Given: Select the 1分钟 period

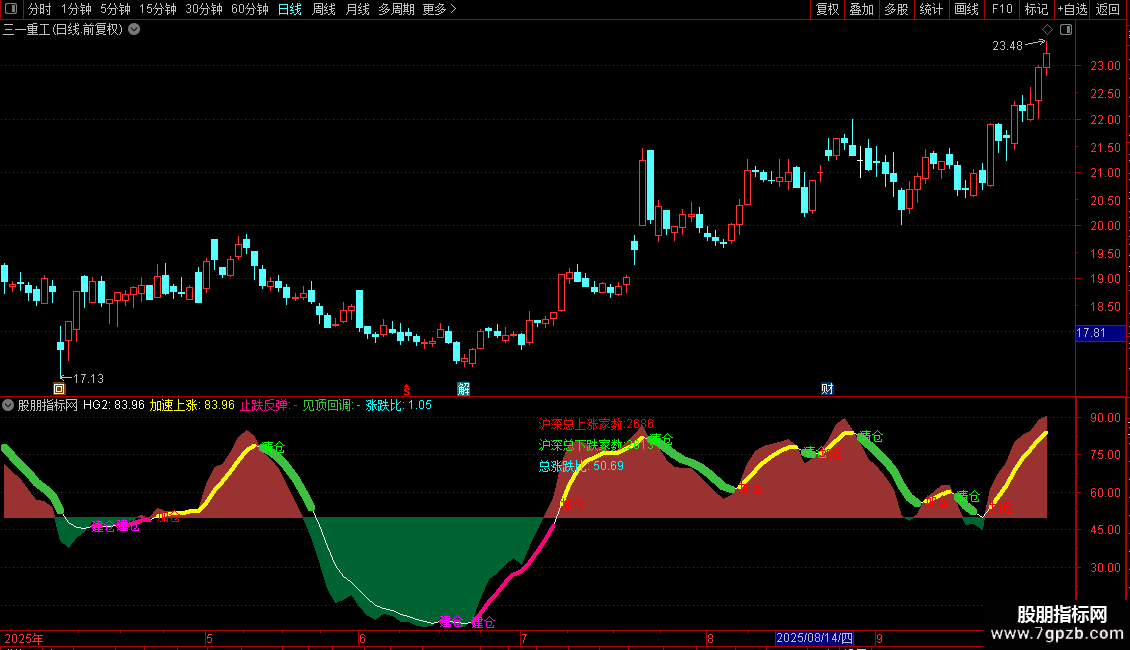Looking at the screenshot, I should (x=76, y=9).
